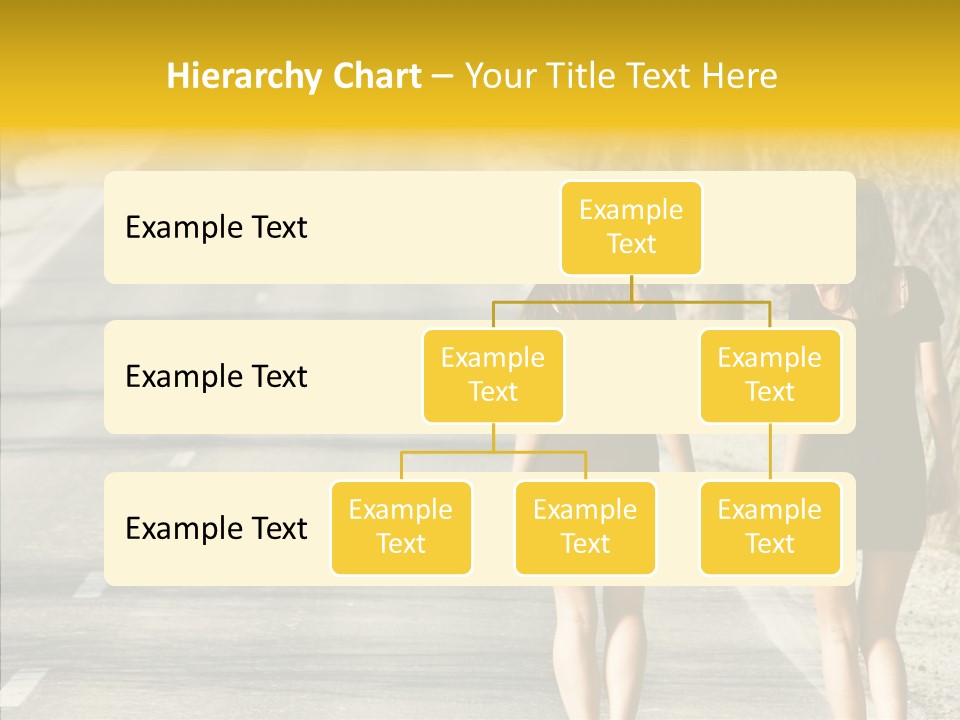This screenshot has height=720, width=960.
Task: Select the leftmost box in the bottom row
Action: [401, 527]
